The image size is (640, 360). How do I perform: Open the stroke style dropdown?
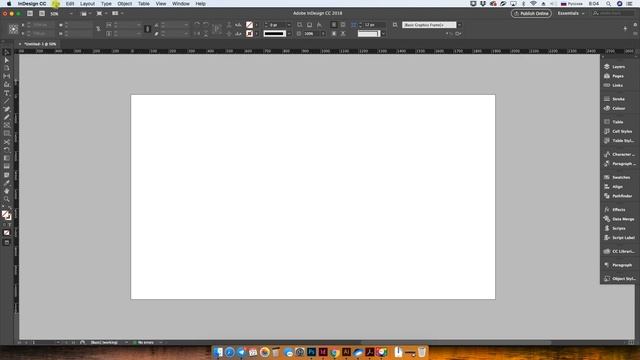[x=289, y=33]
